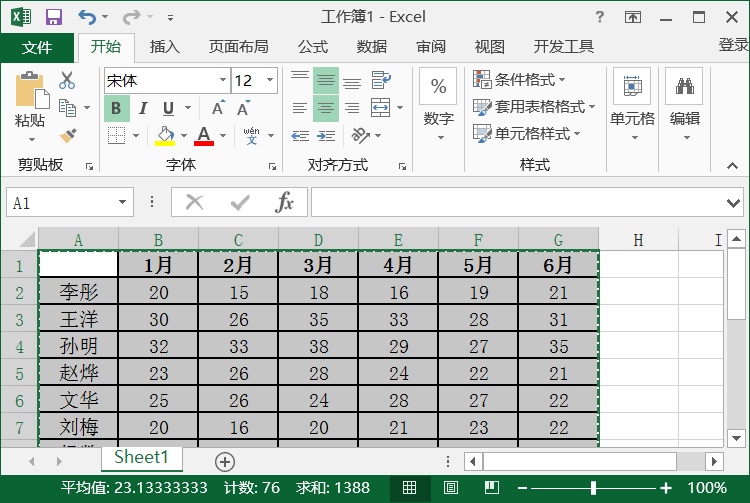The width and height of the screenshot is (750, 503).
Task: Click the Redo arrow icon
Action: pyautogui.click(x=131, y=17)
